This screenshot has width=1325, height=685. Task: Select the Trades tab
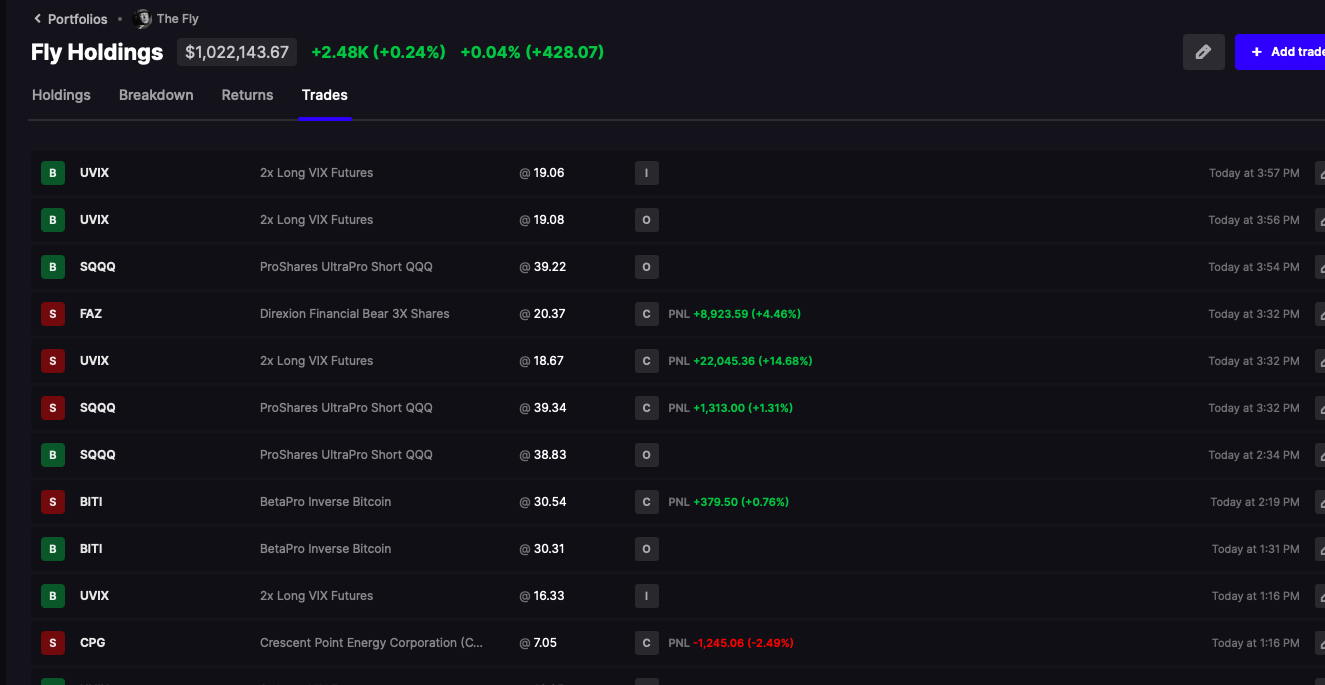click(x=325, y=95)
